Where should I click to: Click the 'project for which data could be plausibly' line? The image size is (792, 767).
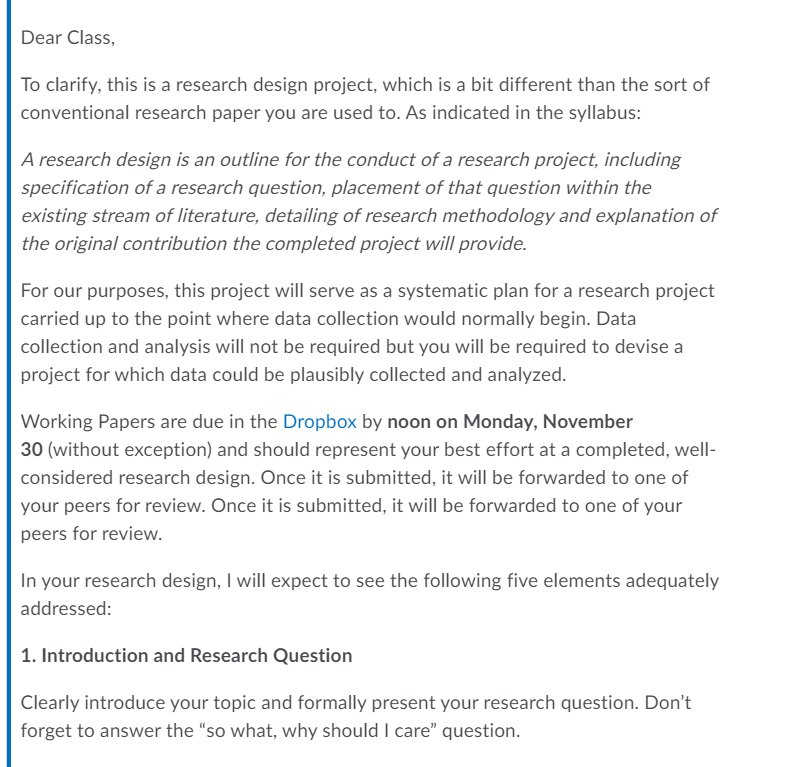coord(293,375)
